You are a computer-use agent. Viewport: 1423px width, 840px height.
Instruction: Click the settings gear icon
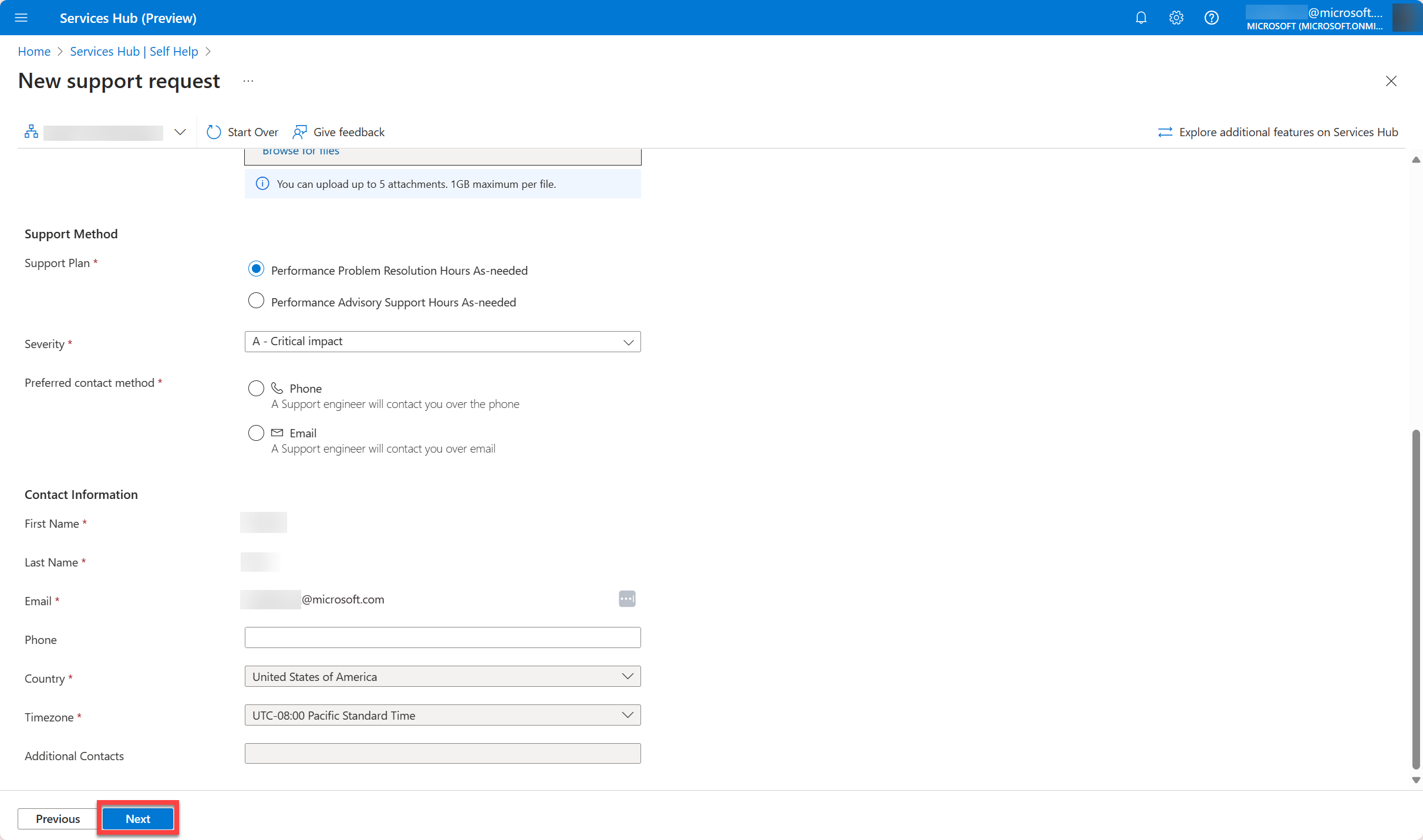tap(1175, 17)
